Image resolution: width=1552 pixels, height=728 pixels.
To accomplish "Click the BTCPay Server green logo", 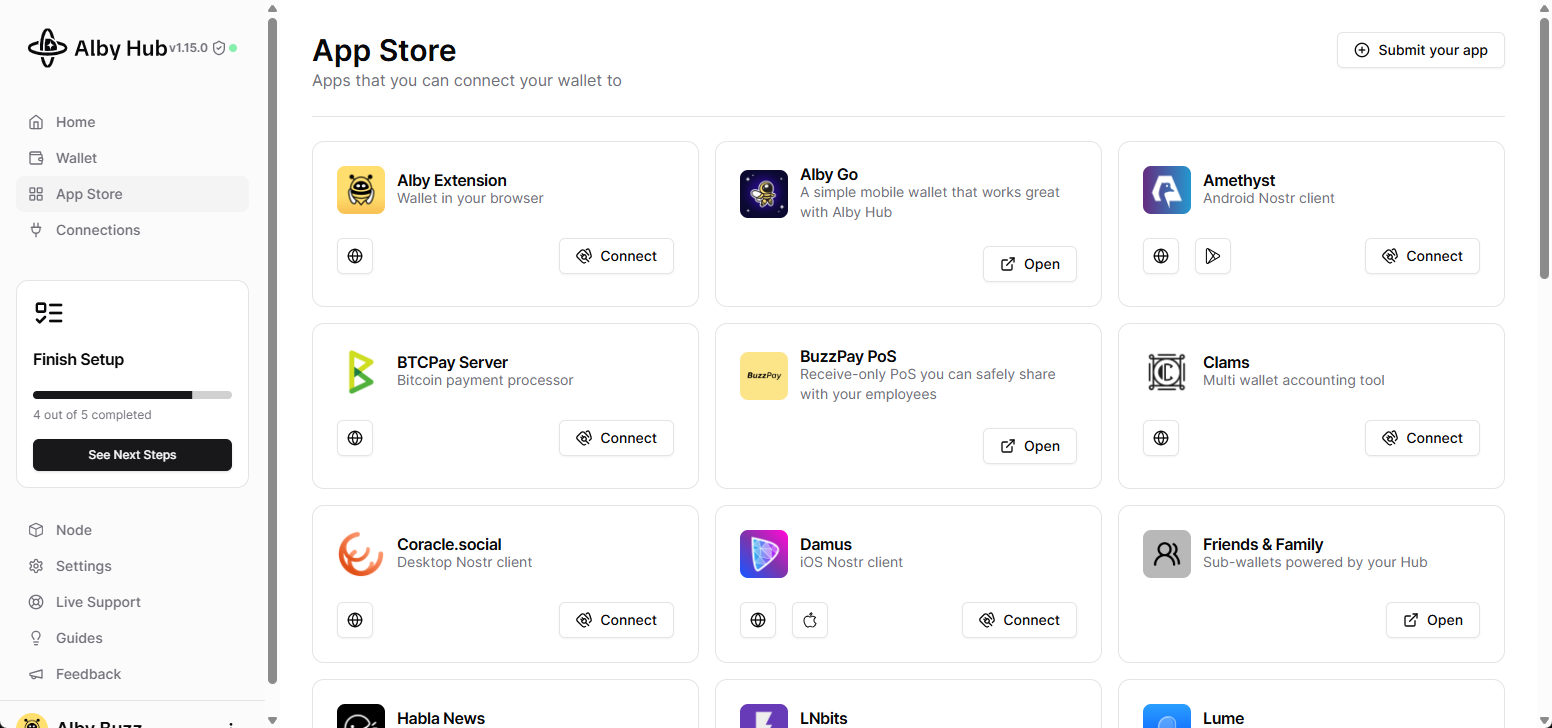I will pos(361,372).
